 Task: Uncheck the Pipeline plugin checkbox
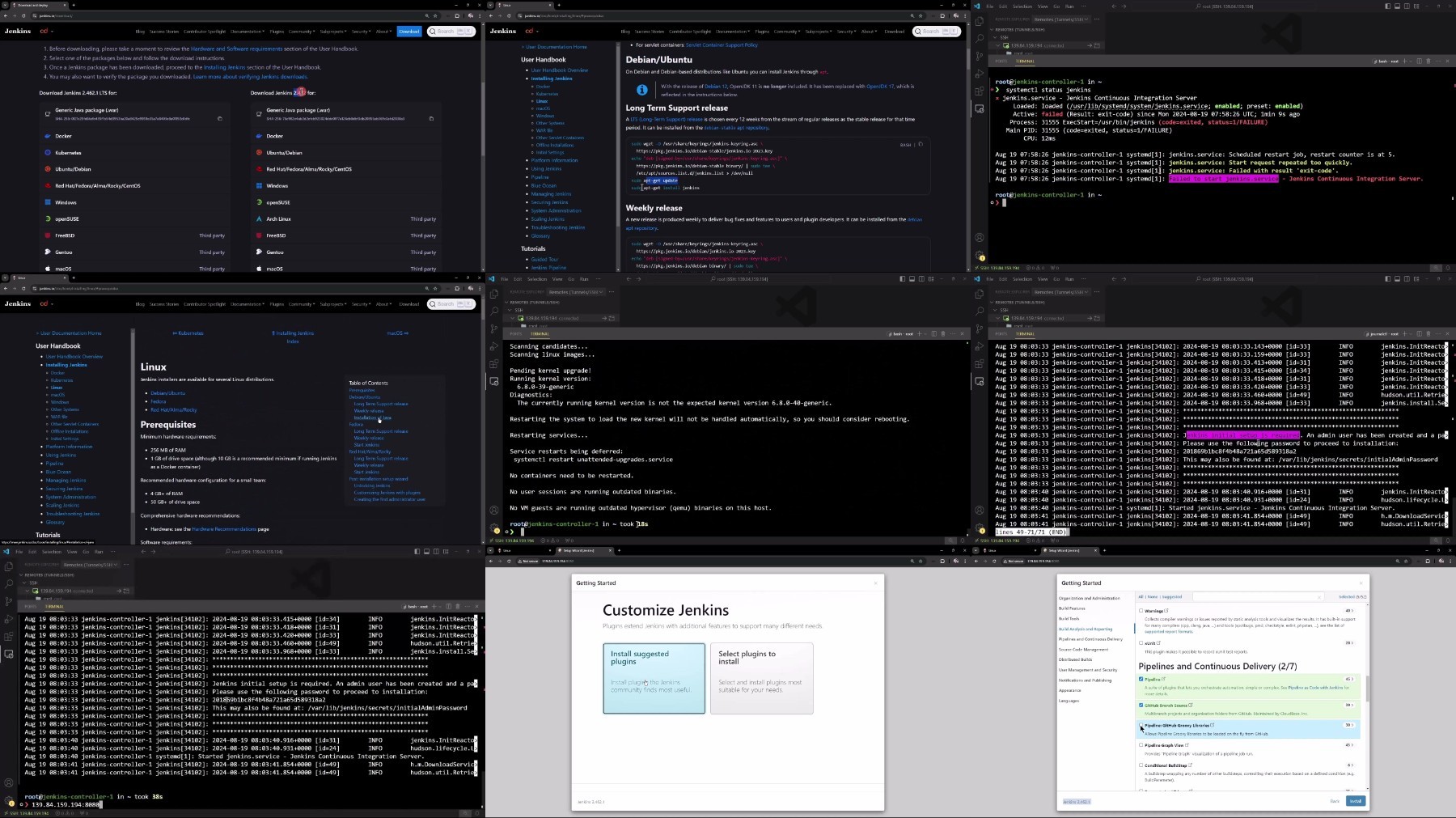(x=1141, y=679)
